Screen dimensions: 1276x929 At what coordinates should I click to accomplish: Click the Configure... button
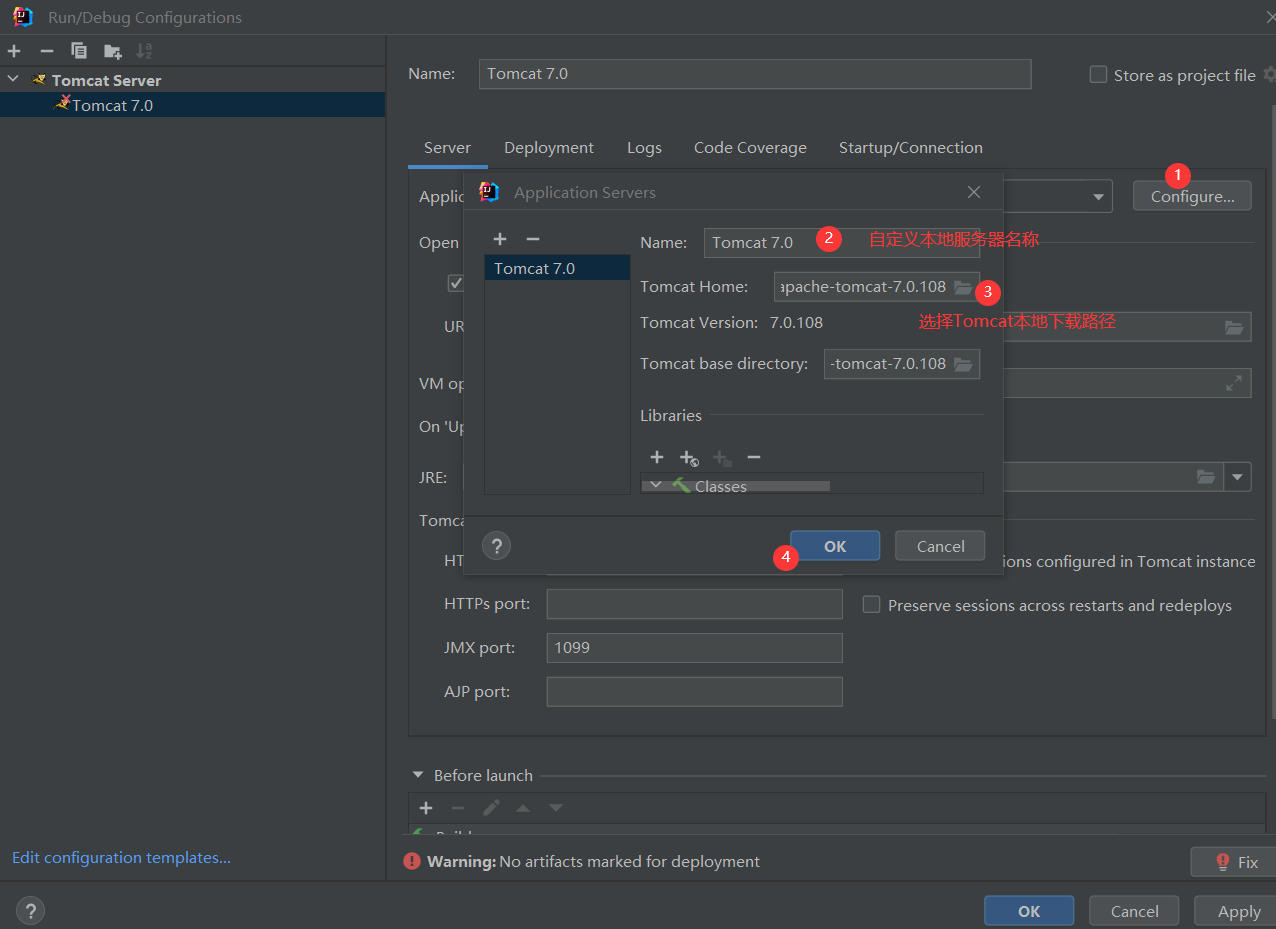click(1191, 196)
